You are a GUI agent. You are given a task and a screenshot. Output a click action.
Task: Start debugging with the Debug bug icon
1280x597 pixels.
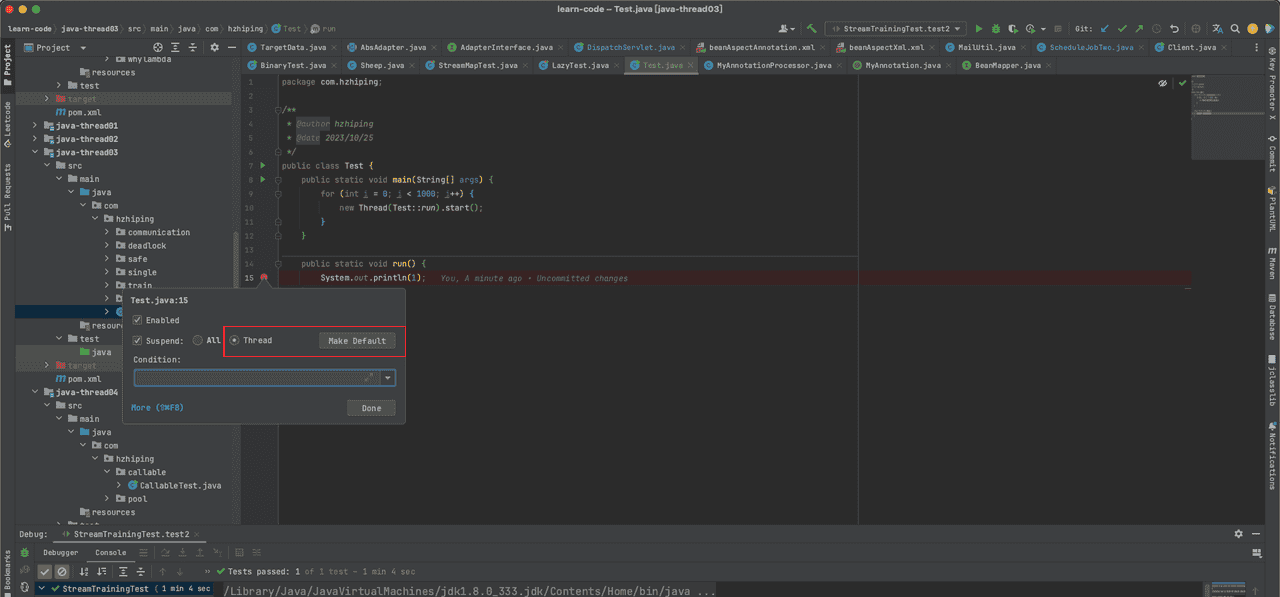point(995,29)
